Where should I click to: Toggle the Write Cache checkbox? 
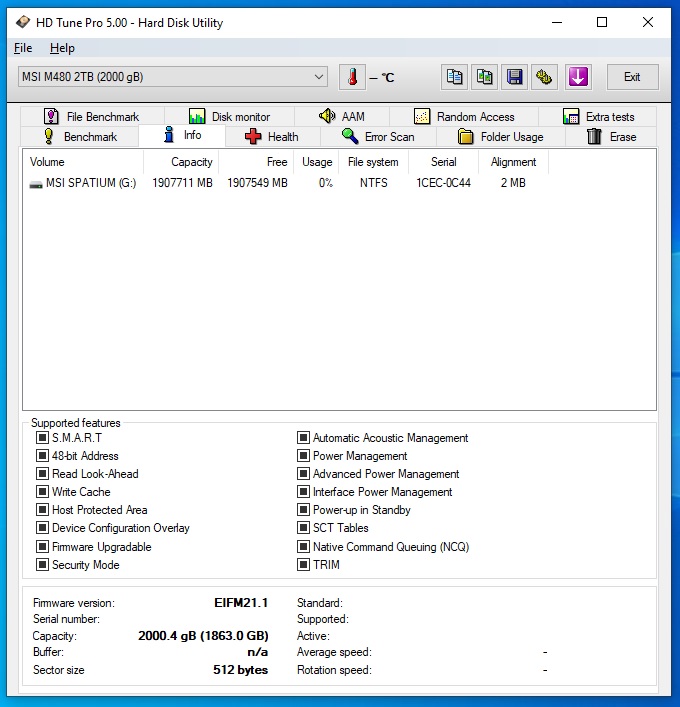(x=43, y=492)
